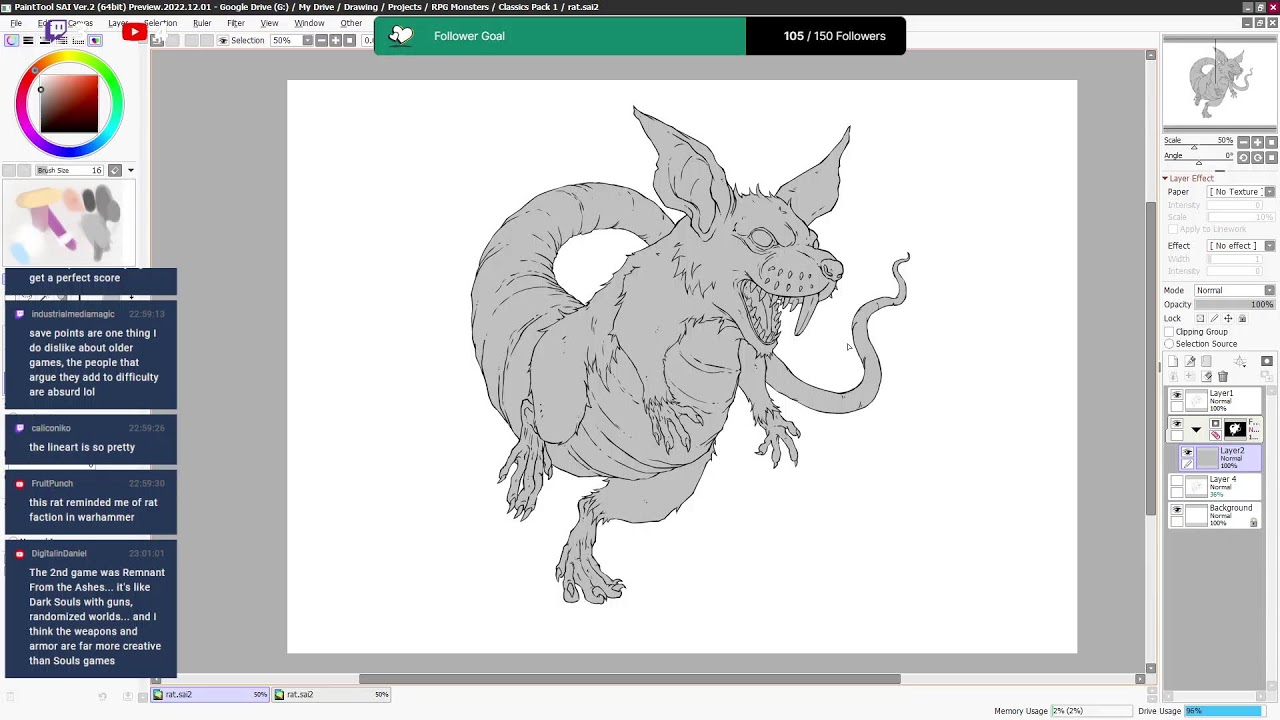The width and height of the screenshot is (1280, 720).
Task: Open the blending Mode dropdown
Action: (x=1235, y=290)
